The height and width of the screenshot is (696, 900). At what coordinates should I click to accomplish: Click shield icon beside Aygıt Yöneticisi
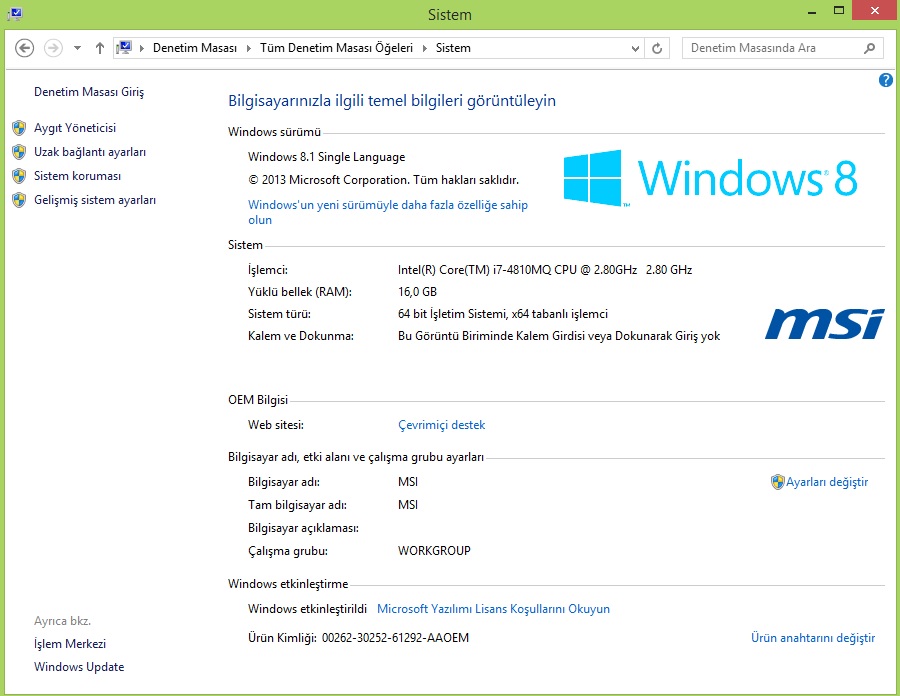click(19, 128)
